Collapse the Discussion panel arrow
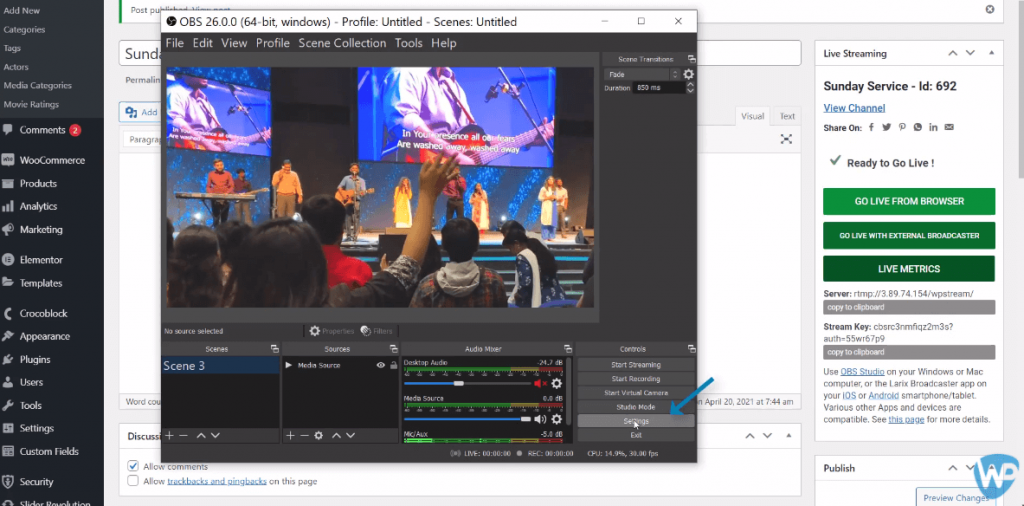This screenshot has height=506, width=1024. [748, 436]
